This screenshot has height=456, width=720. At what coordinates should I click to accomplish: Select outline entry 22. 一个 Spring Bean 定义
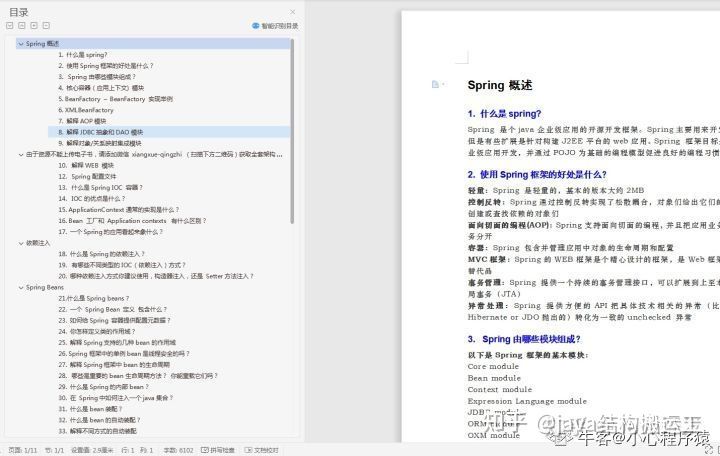click(x=112, y=309)
